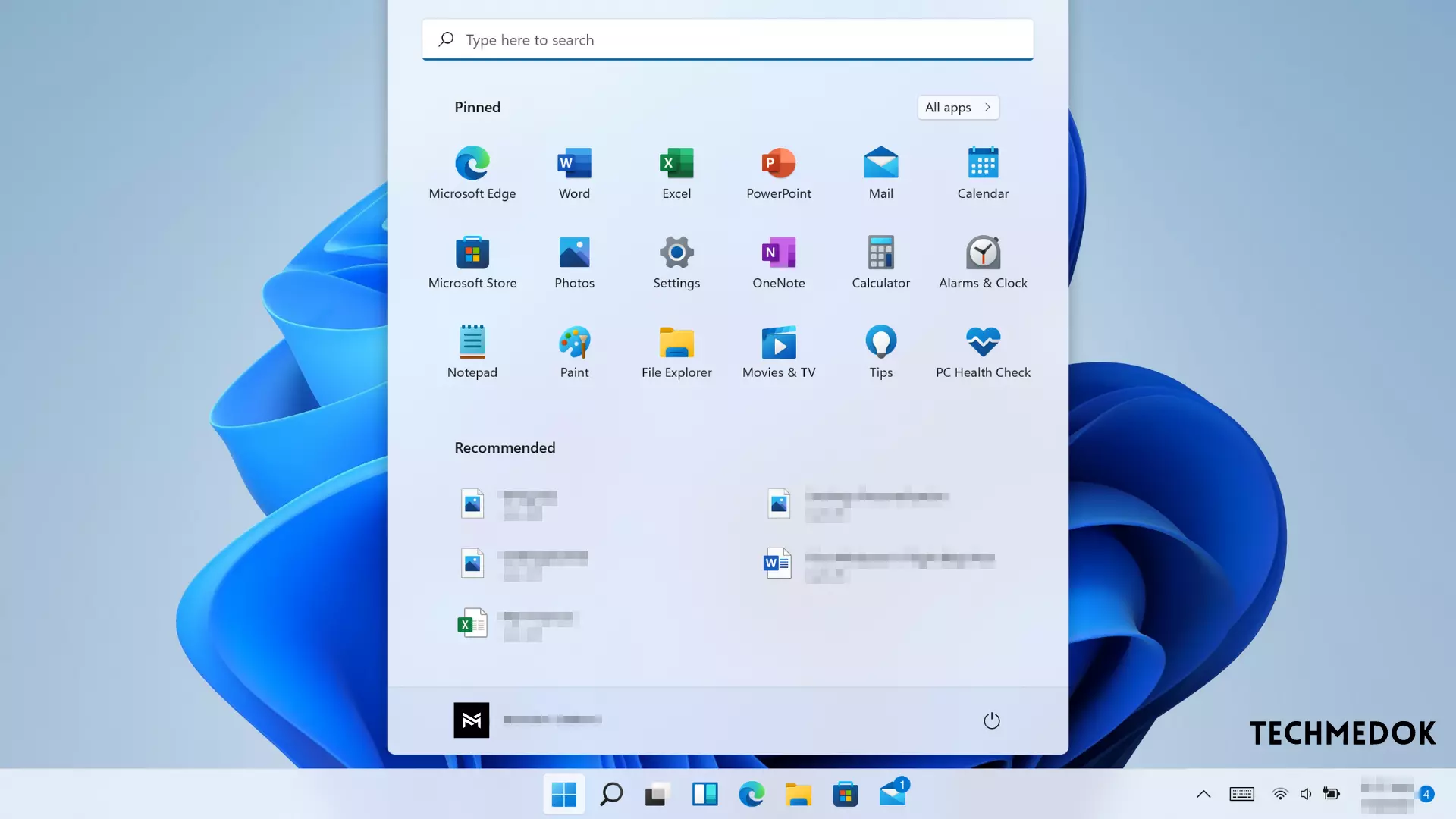Open the recommended Word document
Viewport: 1456px width, 819px height.
(880, 564)
